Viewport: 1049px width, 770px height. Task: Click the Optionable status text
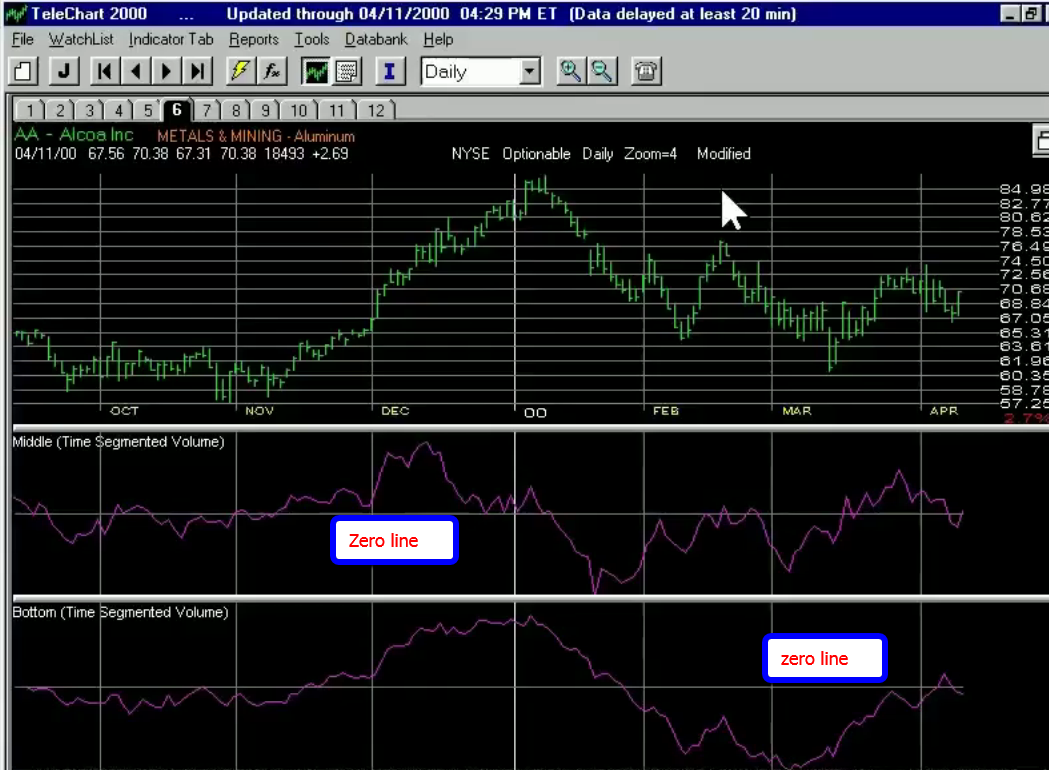[537, 154]
